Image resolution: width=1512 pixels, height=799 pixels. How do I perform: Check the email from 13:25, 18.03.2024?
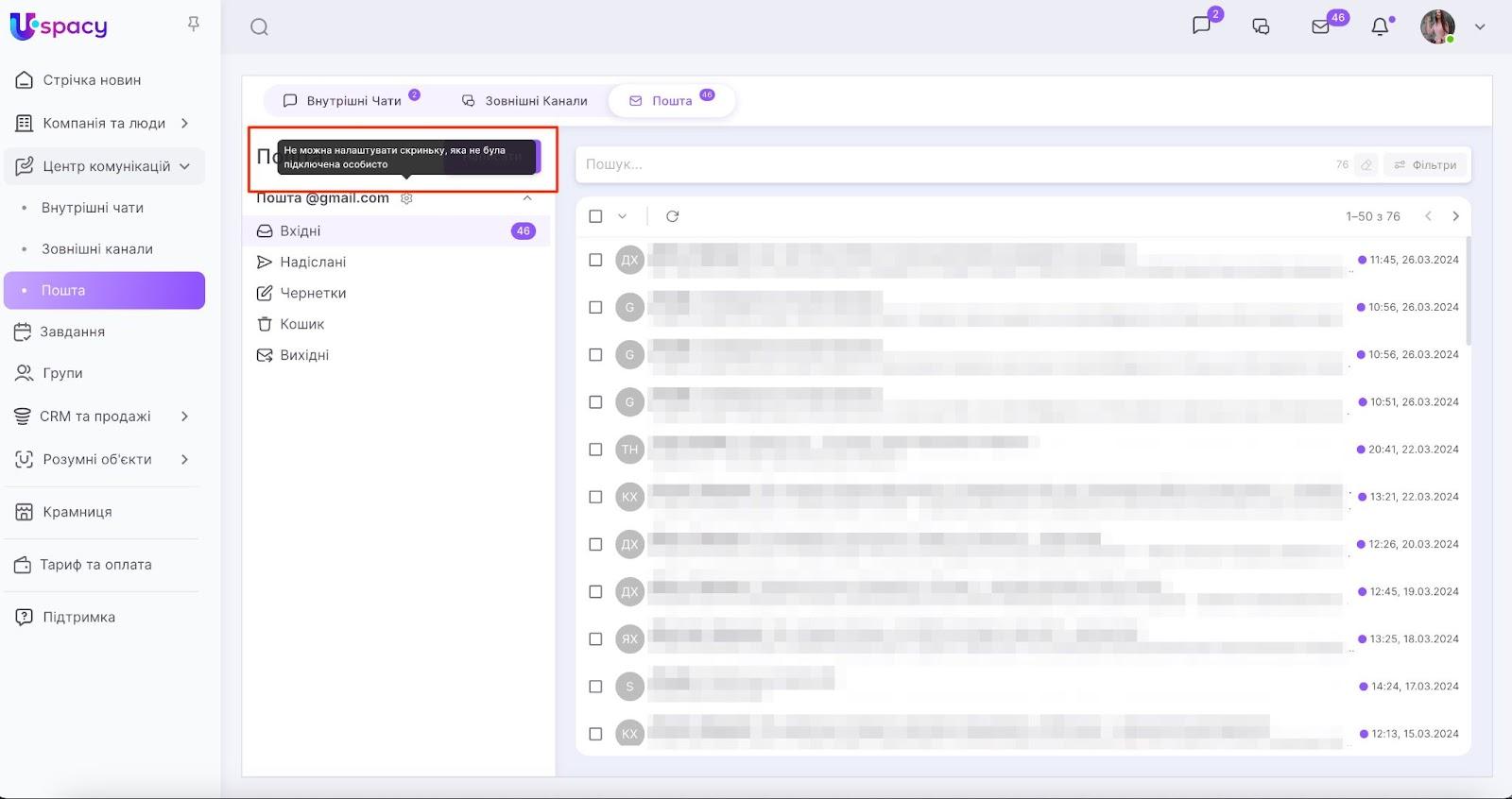595,638
